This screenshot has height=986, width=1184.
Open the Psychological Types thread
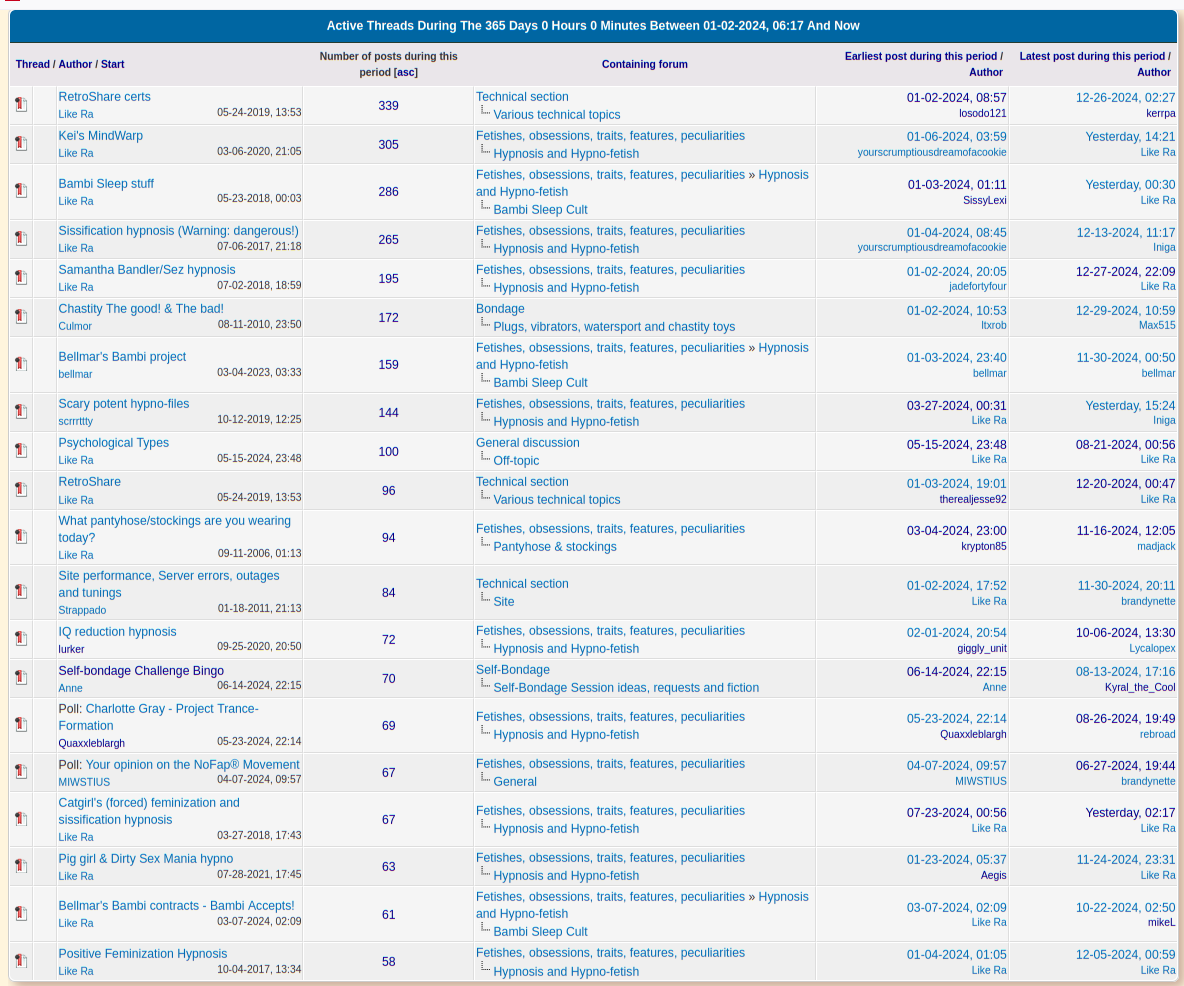click(113, 443)
